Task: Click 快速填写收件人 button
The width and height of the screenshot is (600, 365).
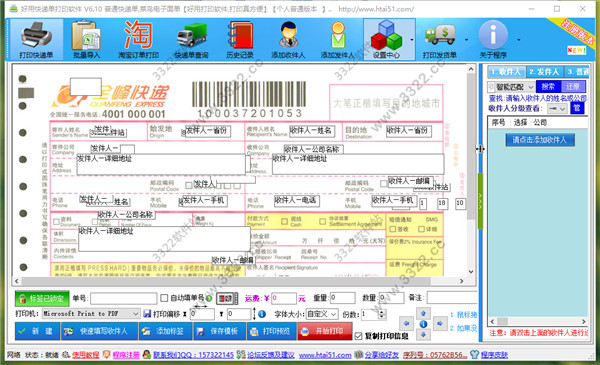Action: pos(99,331)
